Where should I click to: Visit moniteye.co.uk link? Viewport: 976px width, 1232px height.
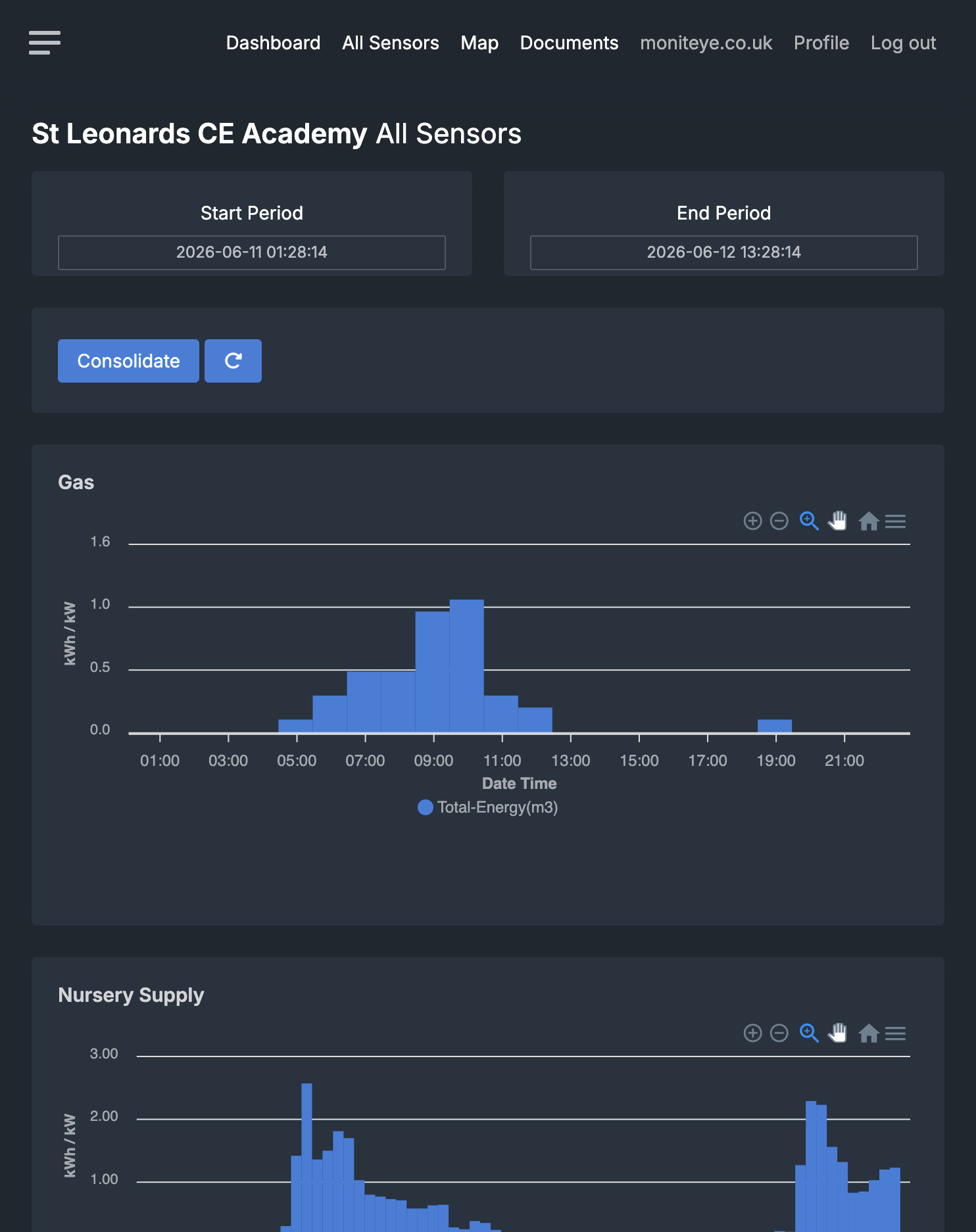click(706, 43)
